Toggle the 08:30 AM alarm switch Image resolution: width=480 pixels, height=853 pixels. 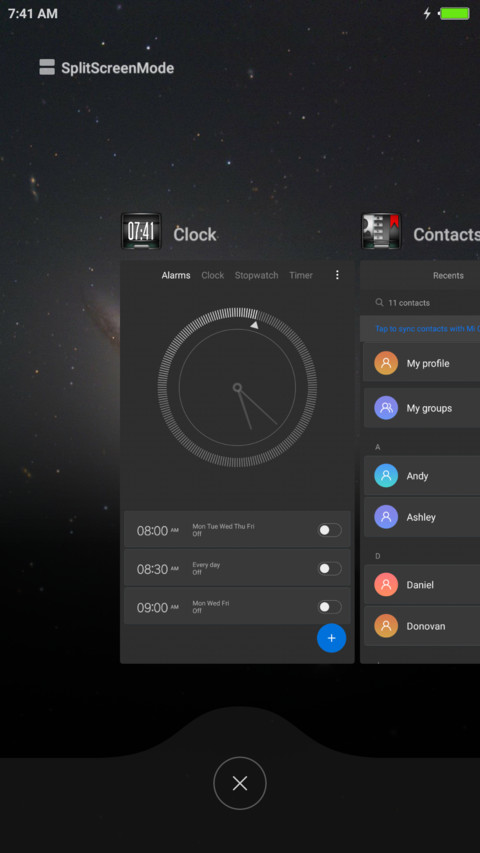point(330,568)
